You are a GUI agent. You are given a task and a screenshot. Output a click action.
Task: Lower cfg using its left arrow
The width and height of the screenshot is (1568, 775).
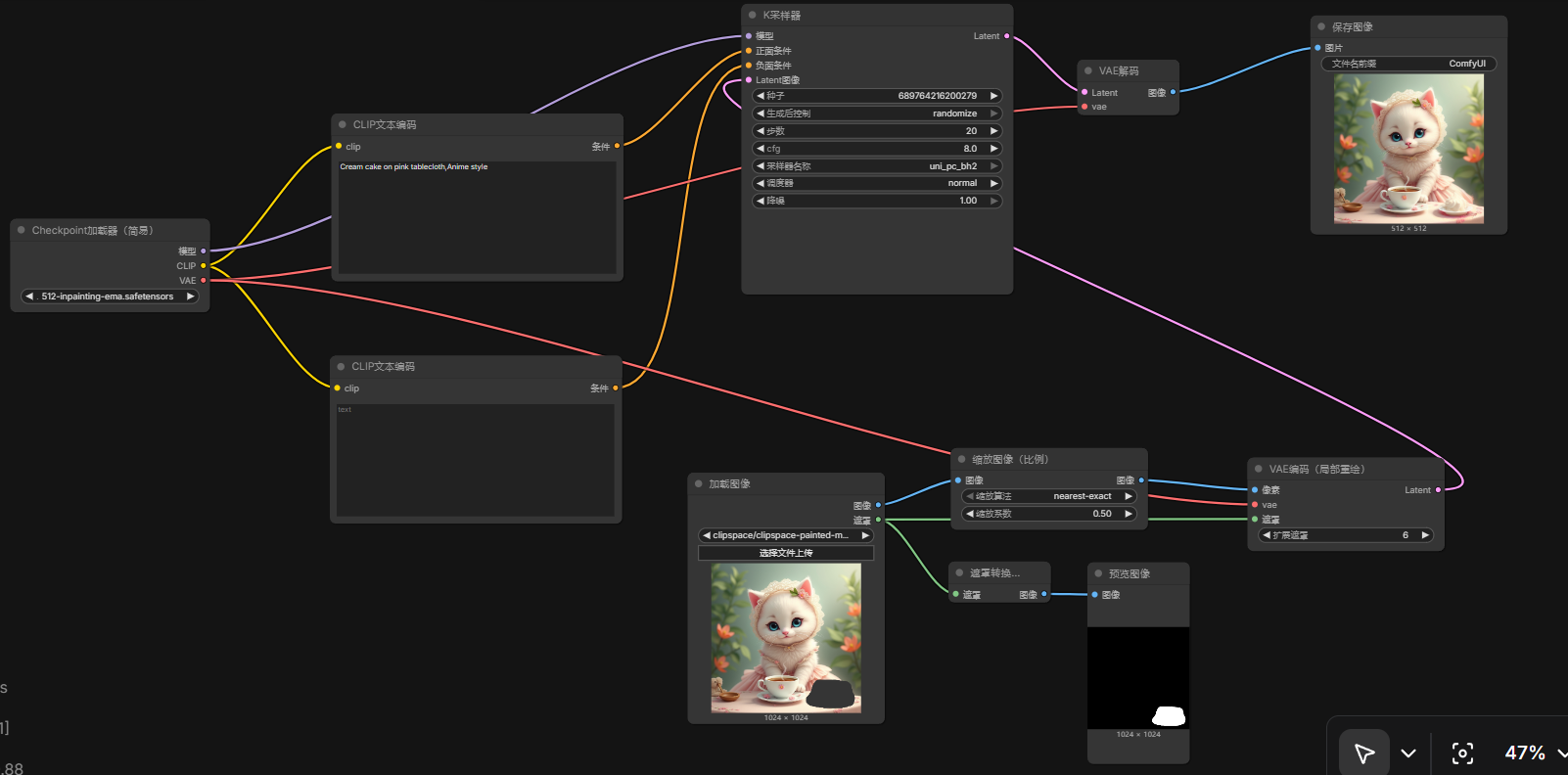761,149
